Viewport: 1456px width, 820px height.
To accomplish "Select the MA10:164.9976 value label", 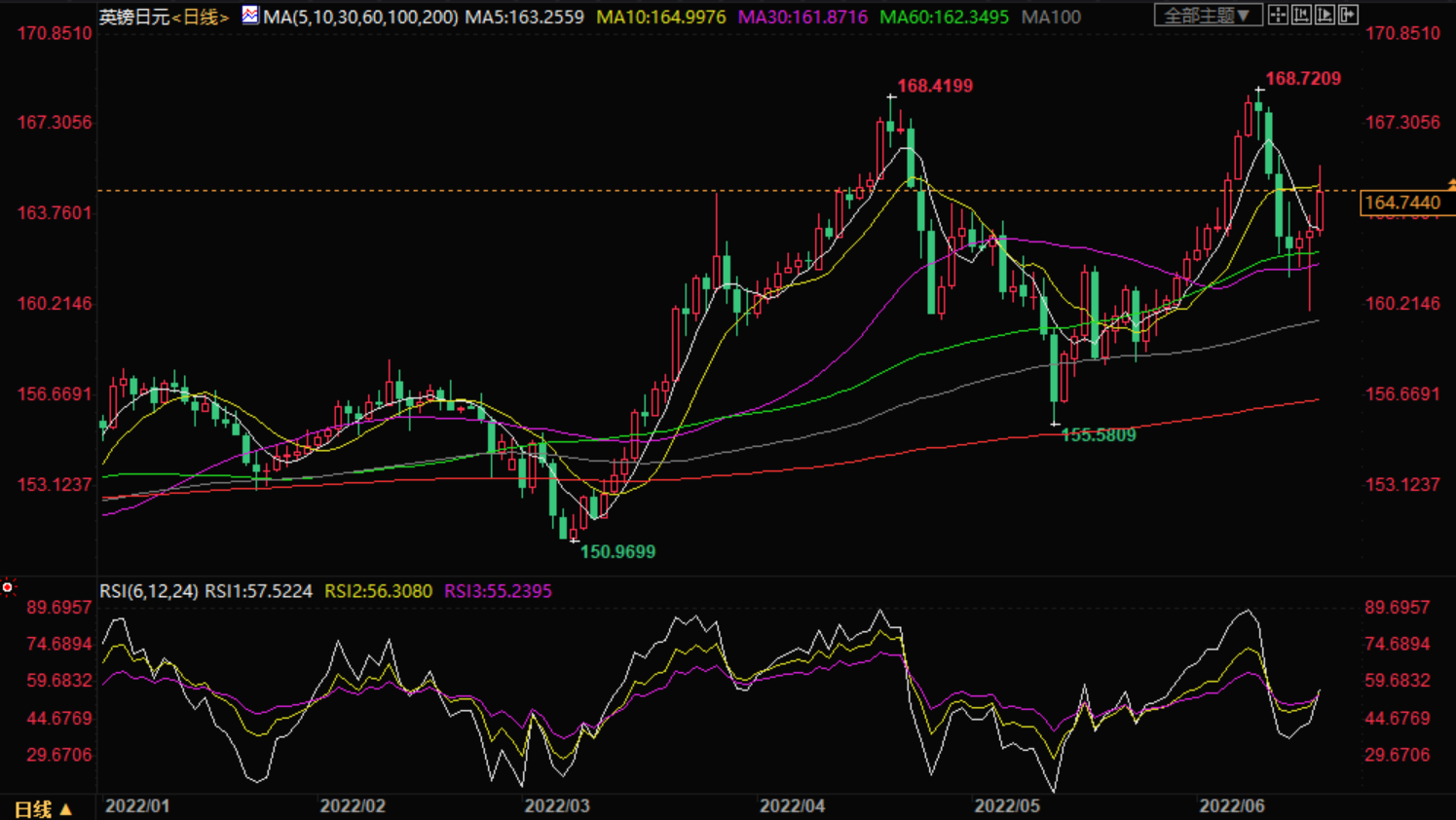I will (661, 17).
